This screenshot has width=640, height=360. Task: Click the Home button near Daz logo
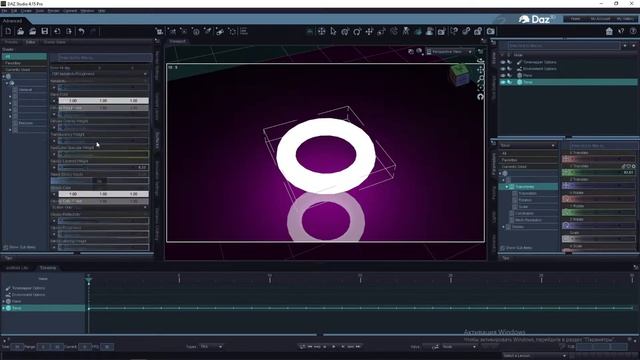[576, 19]
